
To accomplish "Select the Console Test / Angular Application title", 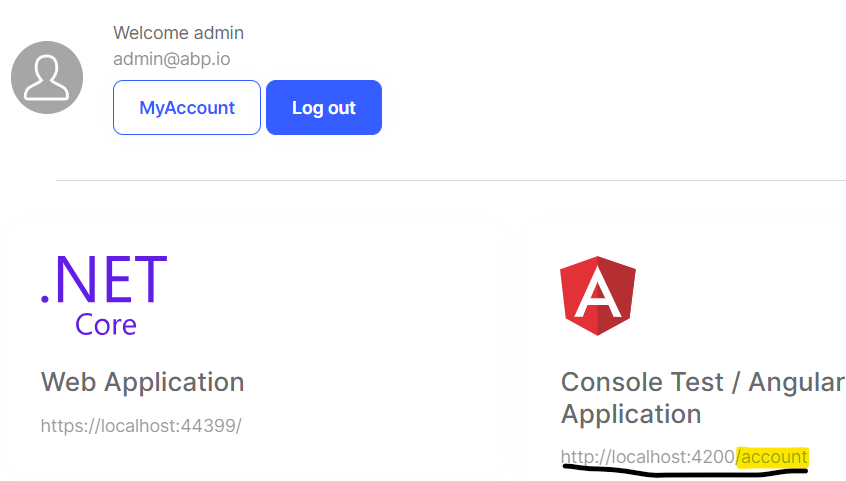I will [702, 398].
